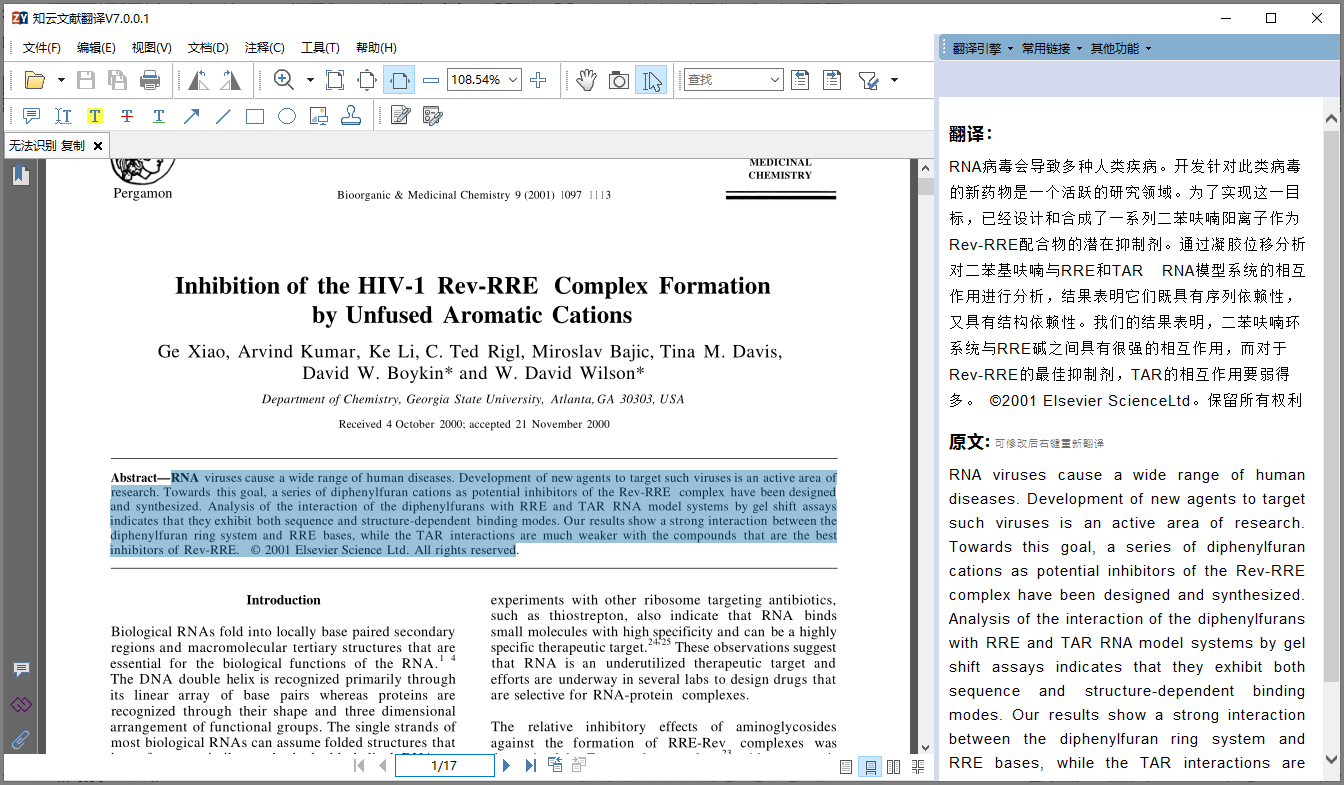Open the 帮助(H) menu
The width and height of the screenshot is (1344, 785).
click(376, 48)
